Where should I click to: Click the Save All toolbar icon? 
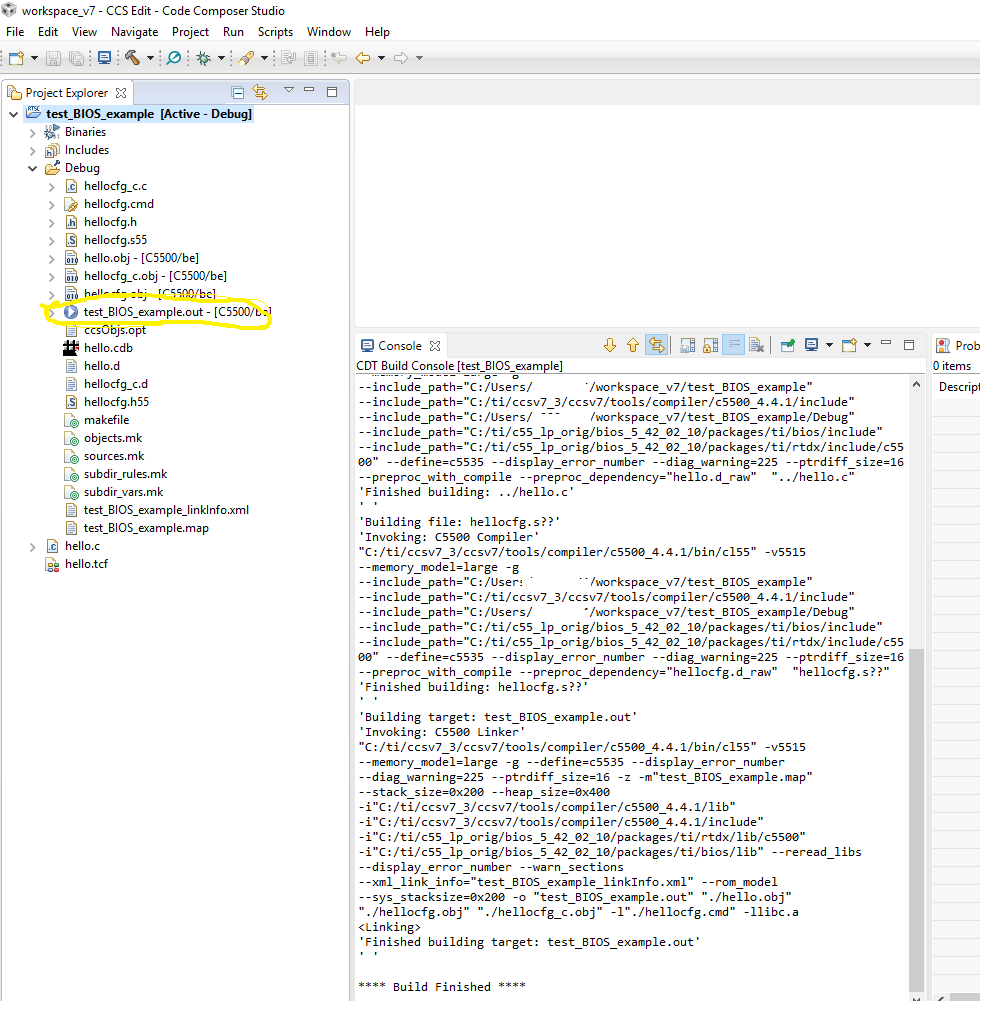(x=76, y=58)
